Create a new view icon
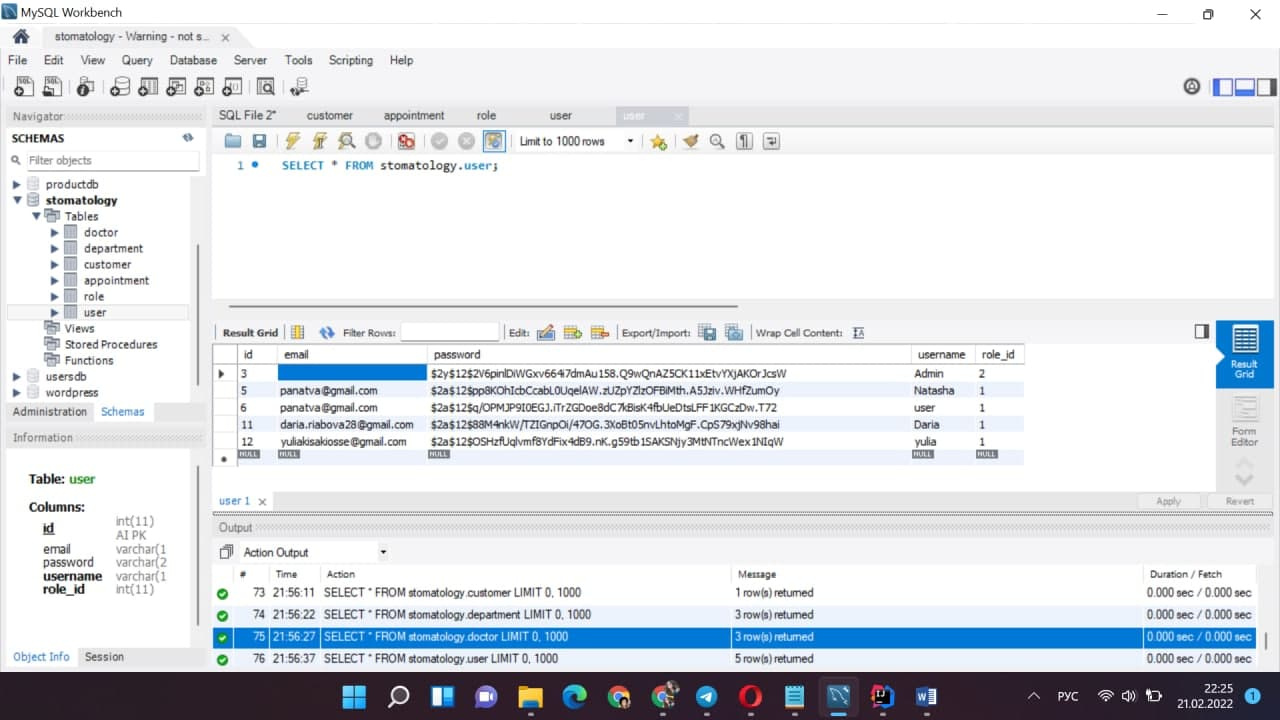This screenshot has width=1280, height=720. (176, 87)
